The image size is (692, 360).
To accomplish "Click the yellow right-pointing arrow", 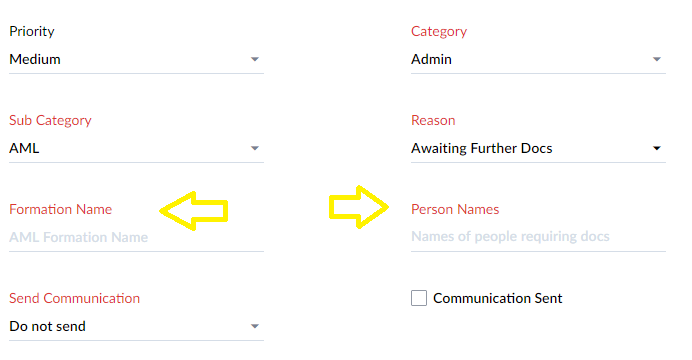I will click(359, 207).
